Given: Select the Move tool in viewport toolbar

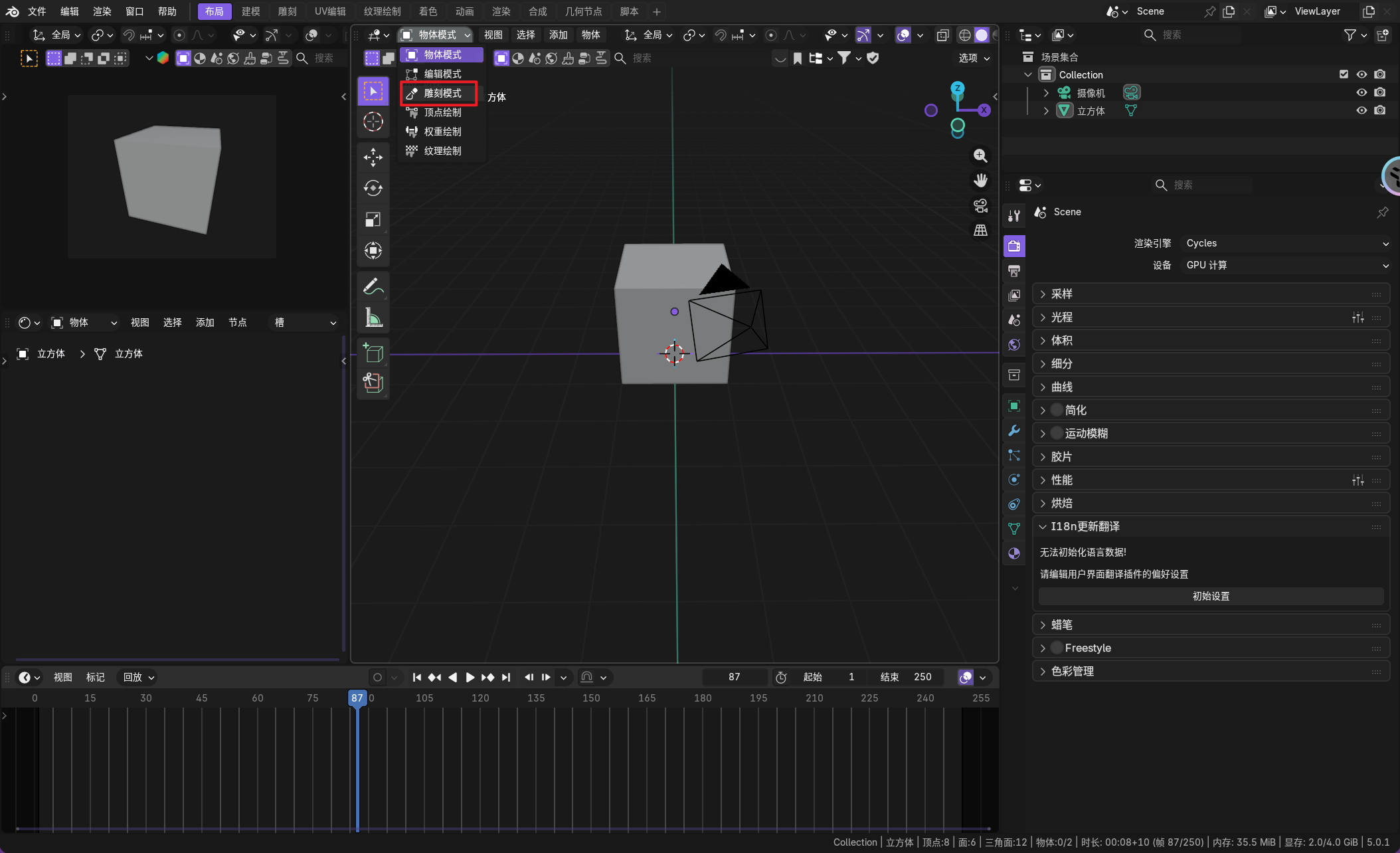Looking at the screenshot, I should pos(373,157).
